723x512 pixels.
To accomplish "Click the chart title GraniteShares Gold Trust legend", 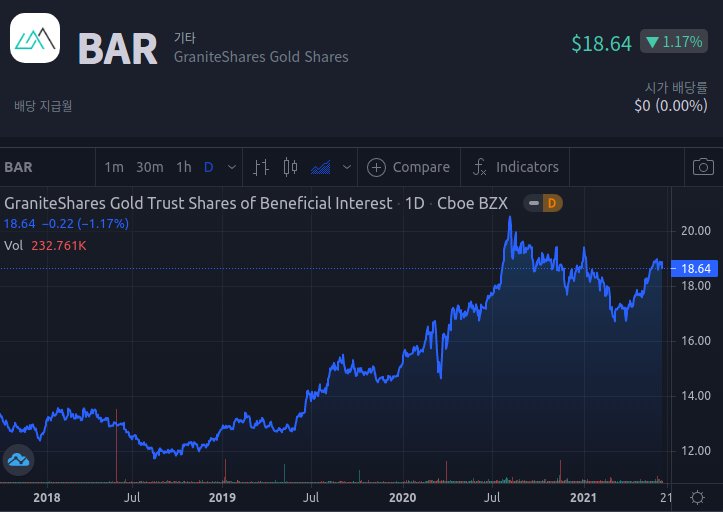I will (256, 203).
